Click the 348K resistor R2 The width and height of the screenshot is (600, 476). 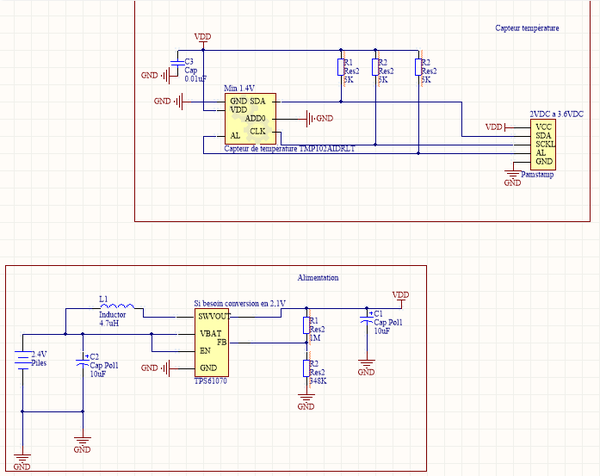point(307,371)
